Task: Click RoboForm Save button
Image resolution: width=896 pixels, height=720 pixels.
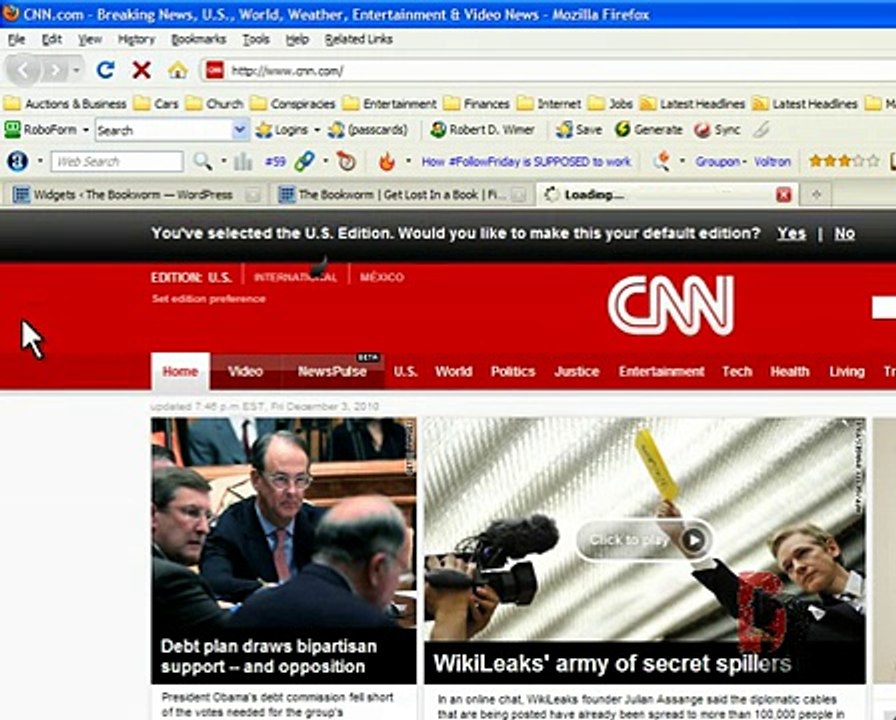Action: tap(579, 130)
